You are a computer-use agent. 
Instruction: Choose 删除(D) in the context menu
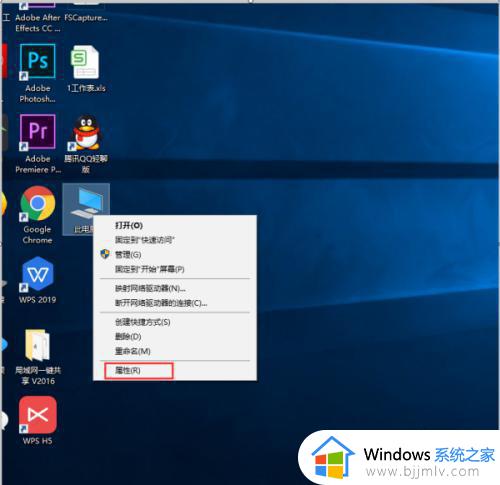coord(128,336)
